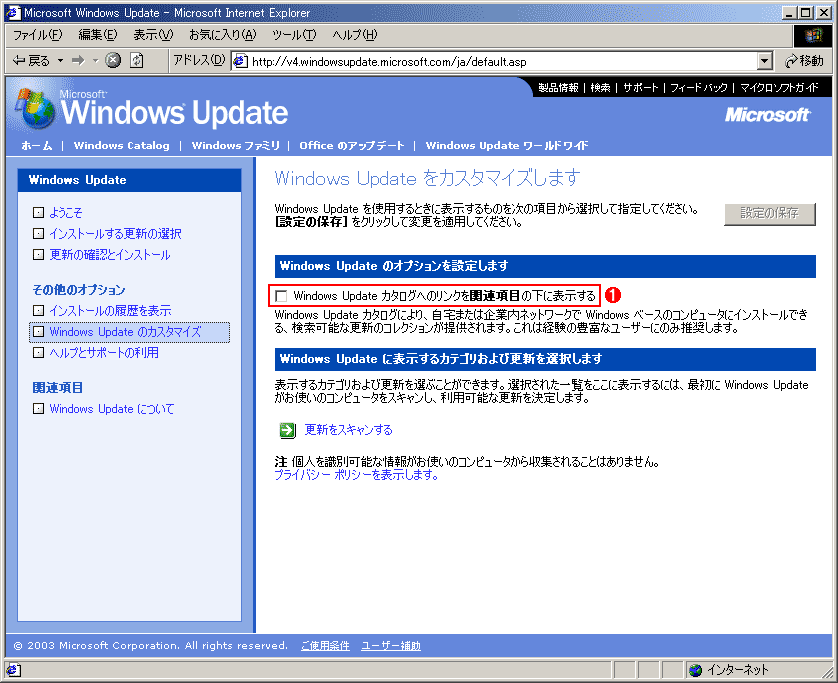Image resolution: width=838 pixels, height=683 pixels.
Task: Click bullet icon beside Windows Update のカスタマイズ
Action: [x=38, y=332]
